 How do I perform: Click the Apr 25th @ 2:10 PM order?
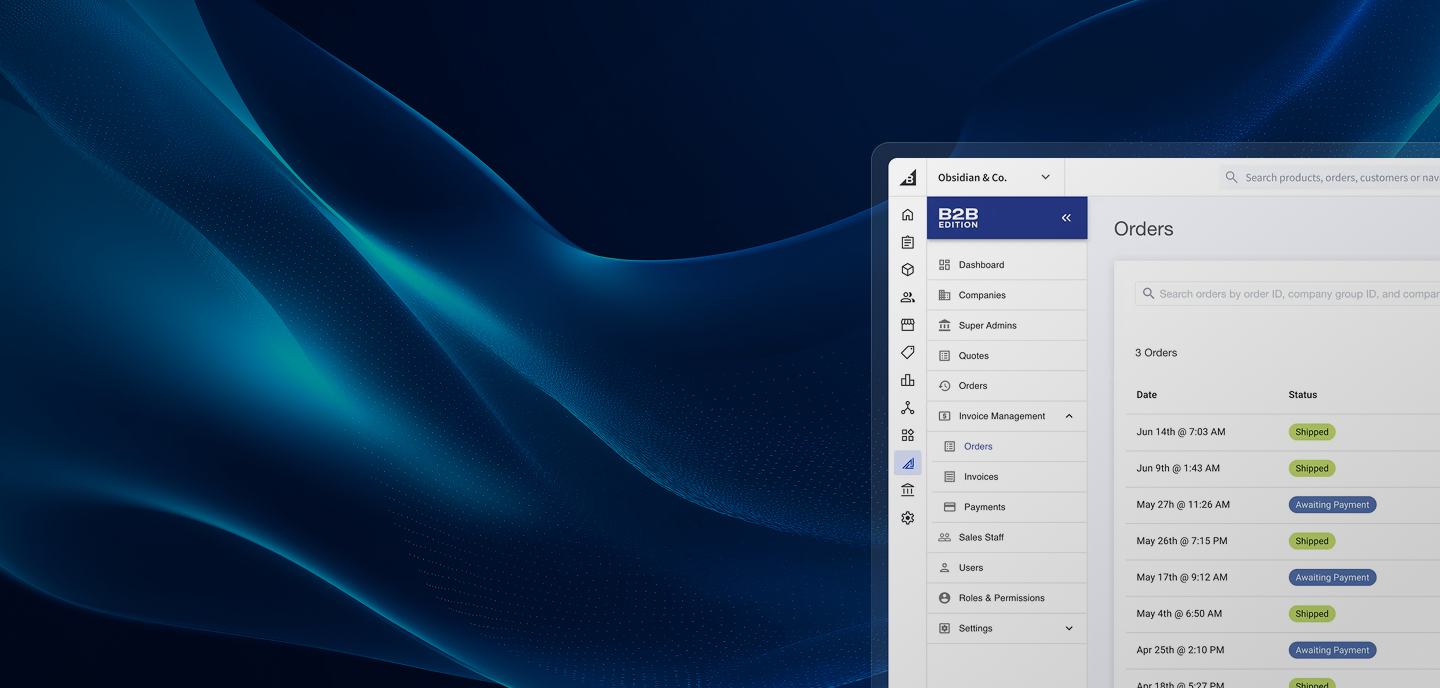click(x=1181, y=650)
